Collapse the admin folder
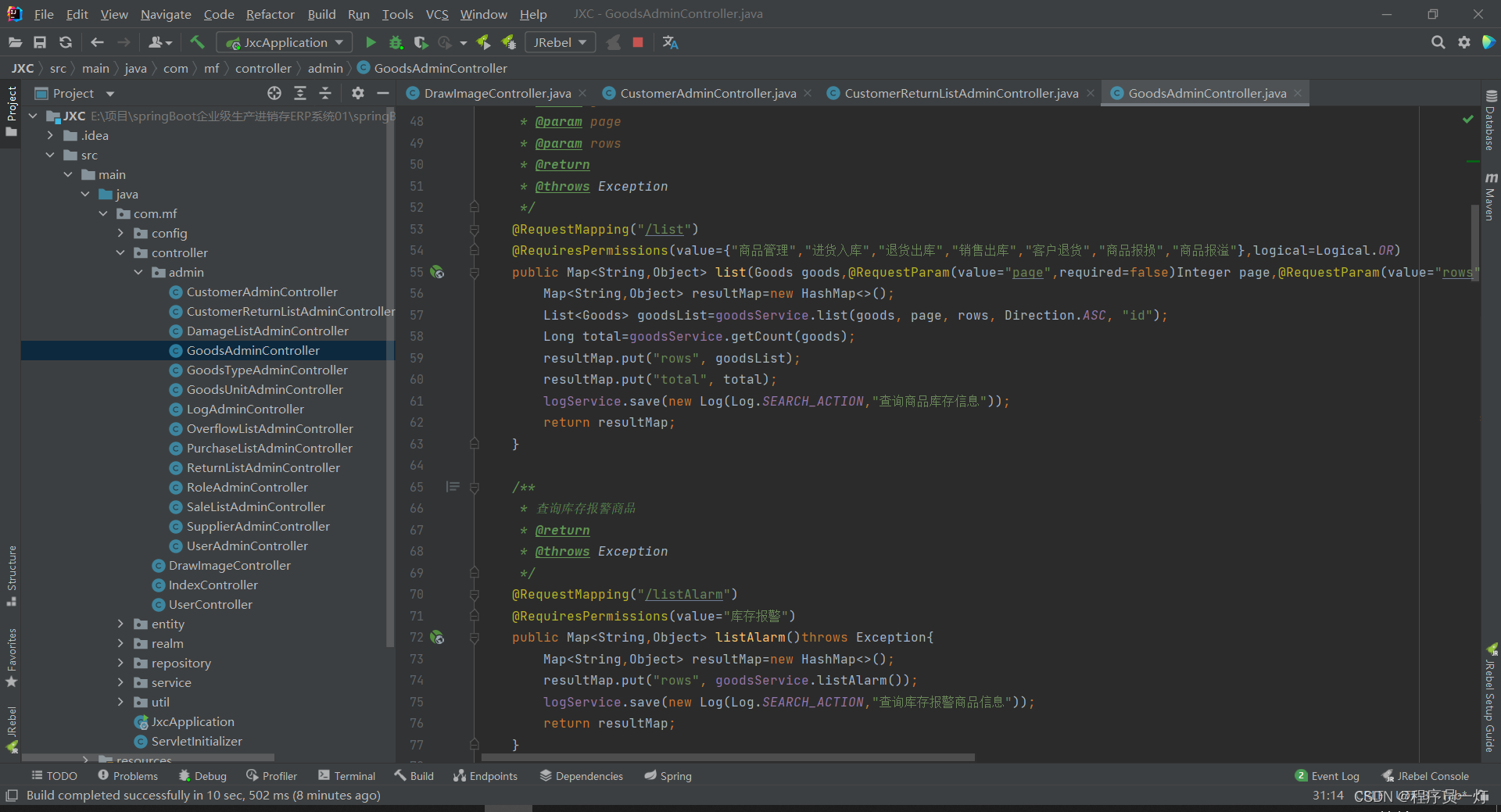1501x812 pixels. (138, 272)
